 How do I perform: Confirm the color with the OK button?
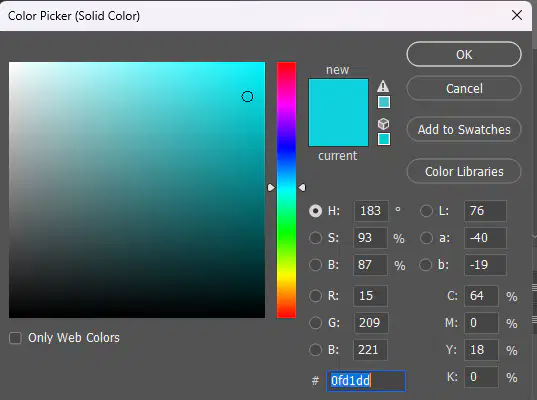coord(464,54)
